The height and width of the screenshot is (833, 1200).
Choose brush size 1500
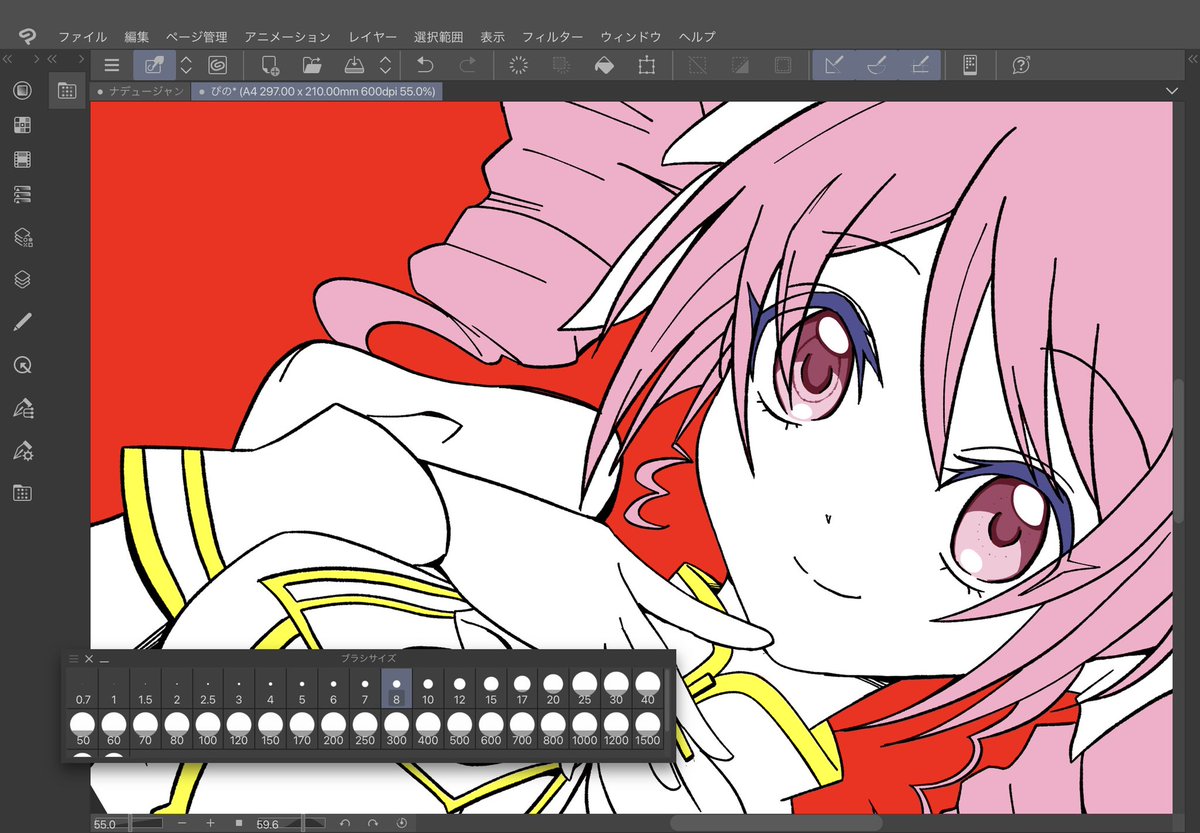(x=647, y=729)
